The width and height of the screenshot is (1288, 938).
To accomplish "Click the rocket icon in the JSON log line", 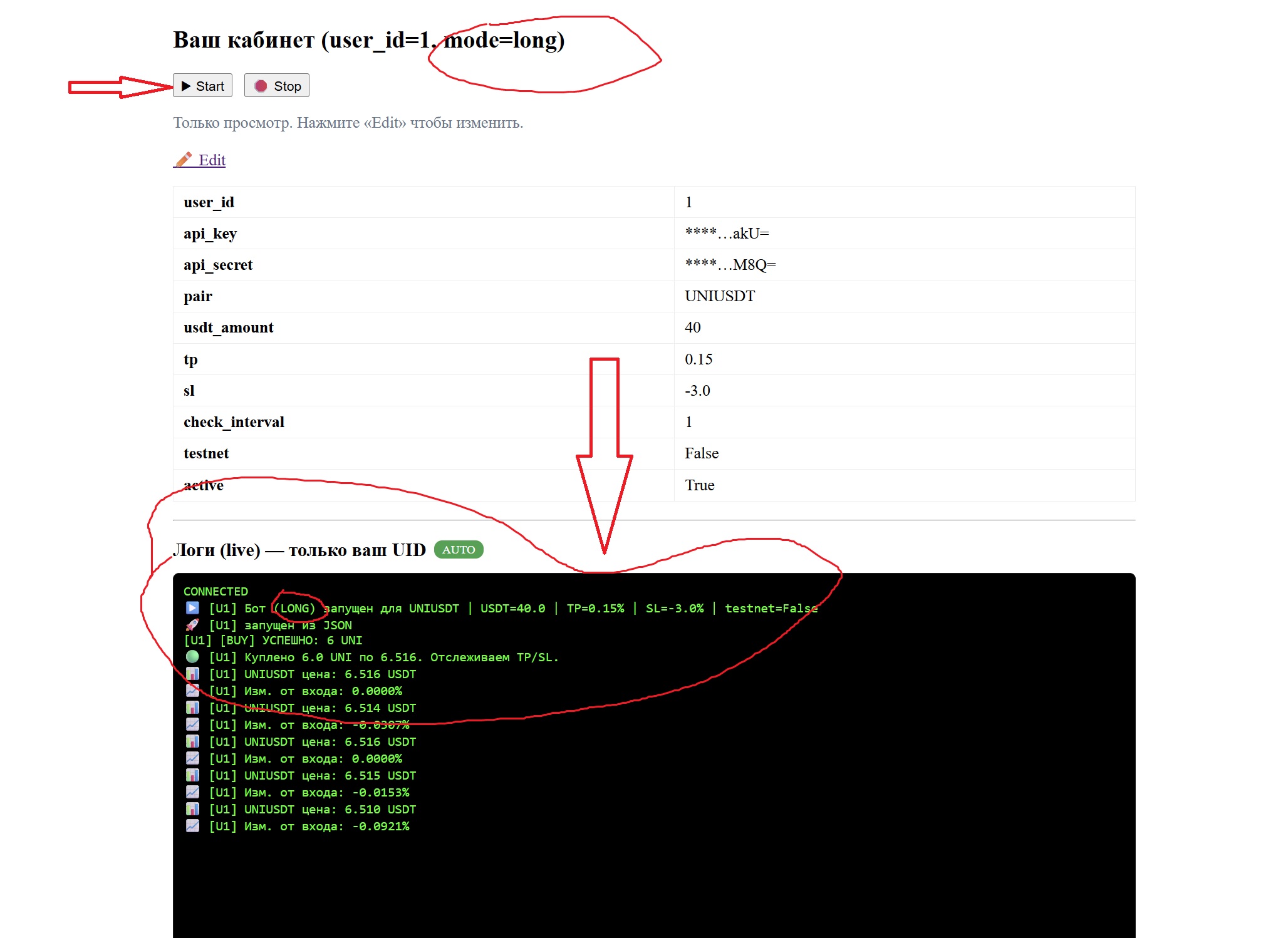I will 192,625.
